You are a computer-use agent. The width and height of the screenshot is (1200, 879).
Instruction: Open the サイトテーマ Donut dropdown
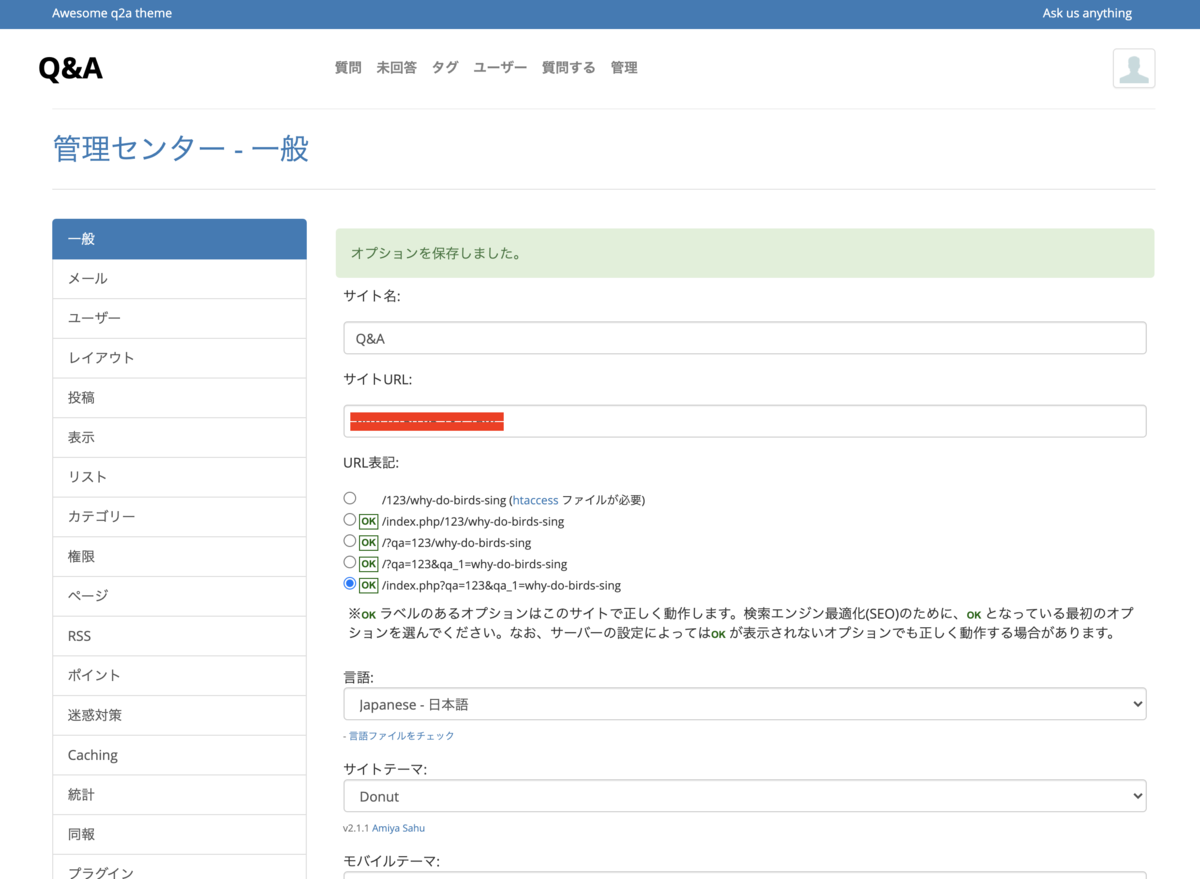click(745, 796)
